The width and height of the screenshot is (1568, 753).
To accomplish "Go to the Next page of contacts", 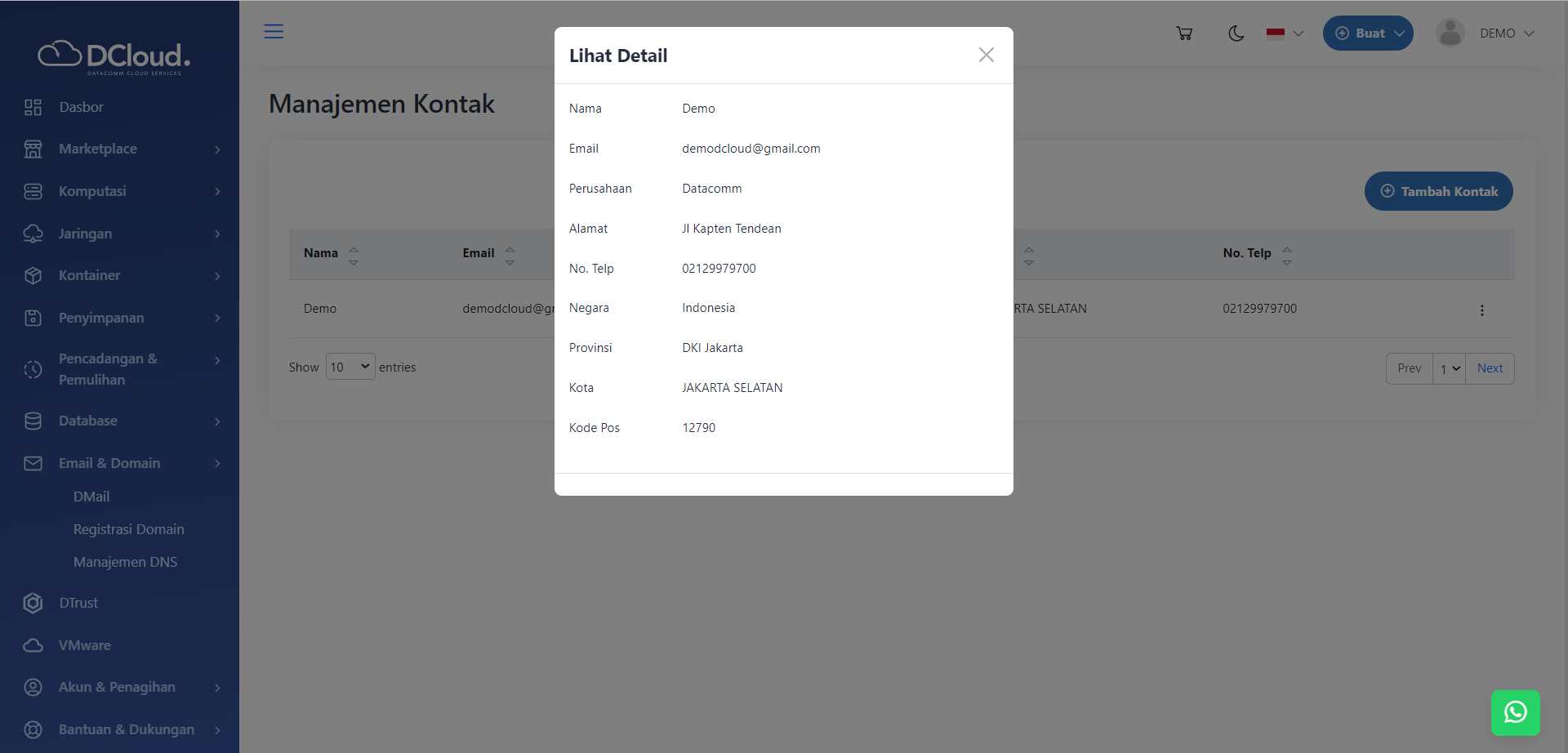I will tap(1490, 368).
